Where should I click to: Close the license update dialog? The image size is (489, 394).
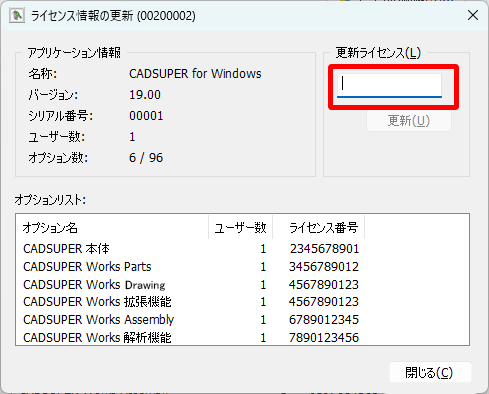click(473, 15)
